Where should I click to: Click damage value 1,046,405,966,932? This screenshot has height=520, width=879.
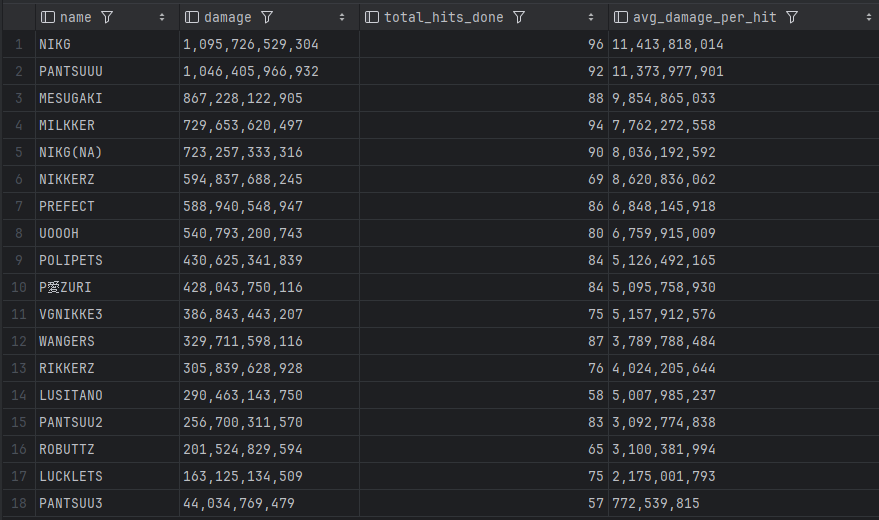(251, 71)
